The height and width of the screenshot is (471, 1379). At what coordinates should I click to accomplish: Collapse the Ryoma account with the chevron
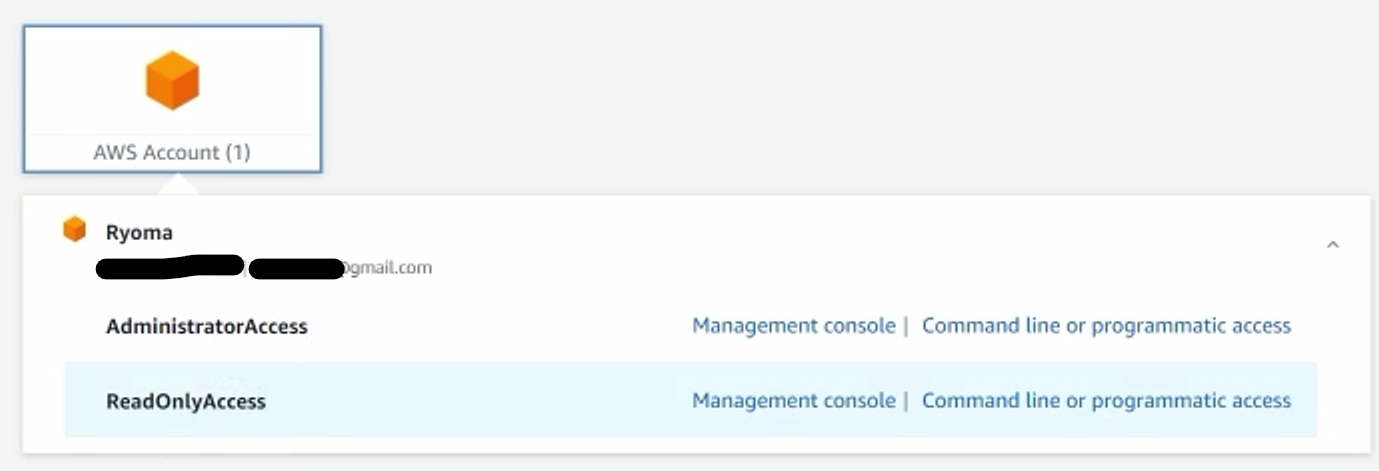pos(1332,244)
